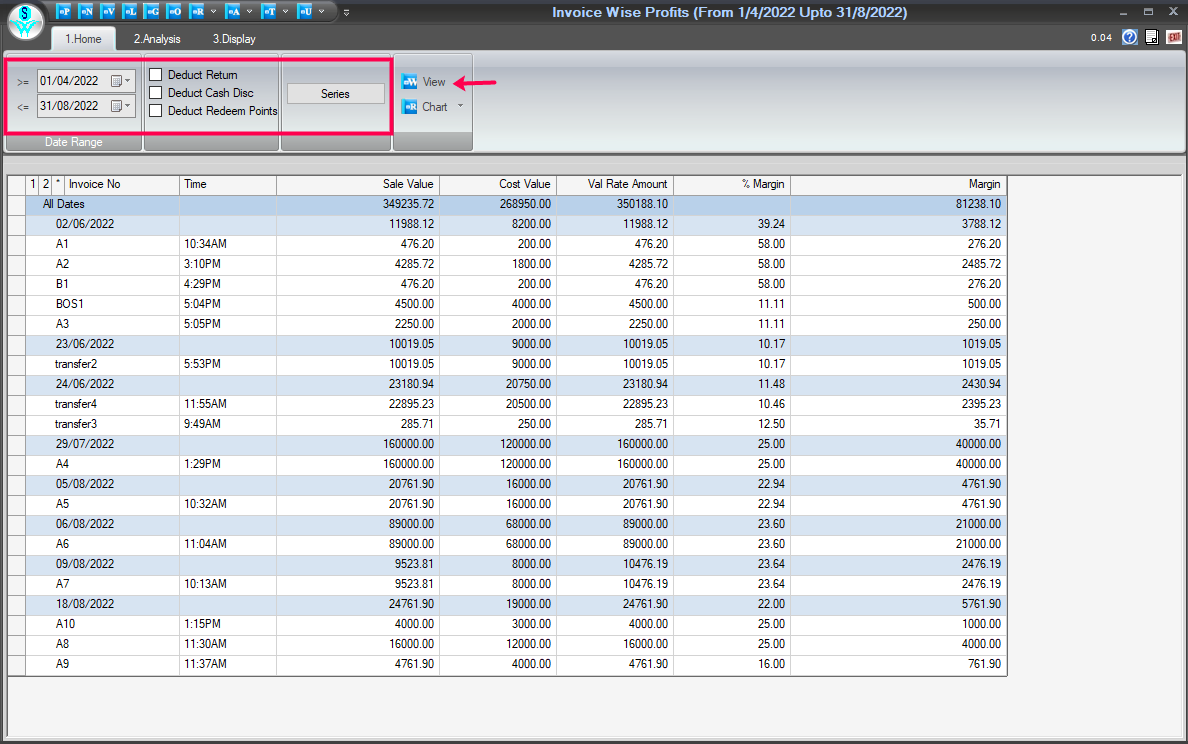1188x744 pixels.
Task: Click the 'N' quick access toolbar icon
Action: point(86,12)
